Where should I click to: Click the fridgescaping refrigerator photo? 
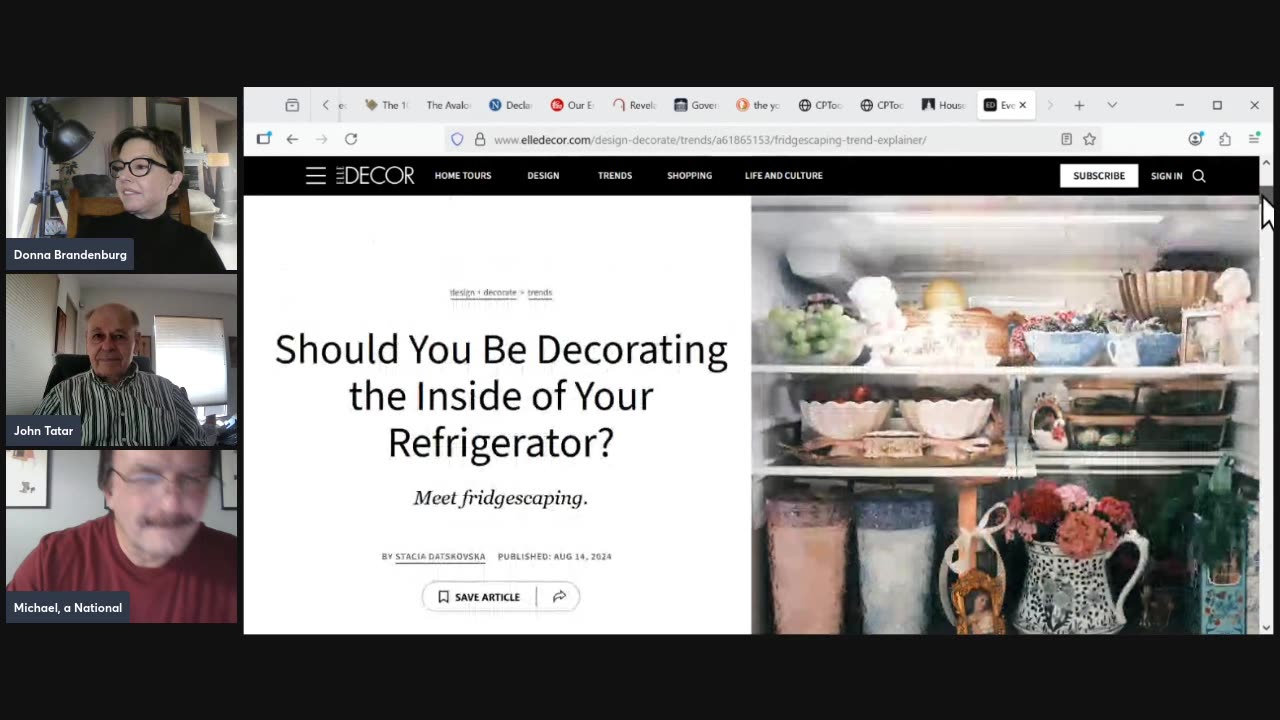point(1004,415)
